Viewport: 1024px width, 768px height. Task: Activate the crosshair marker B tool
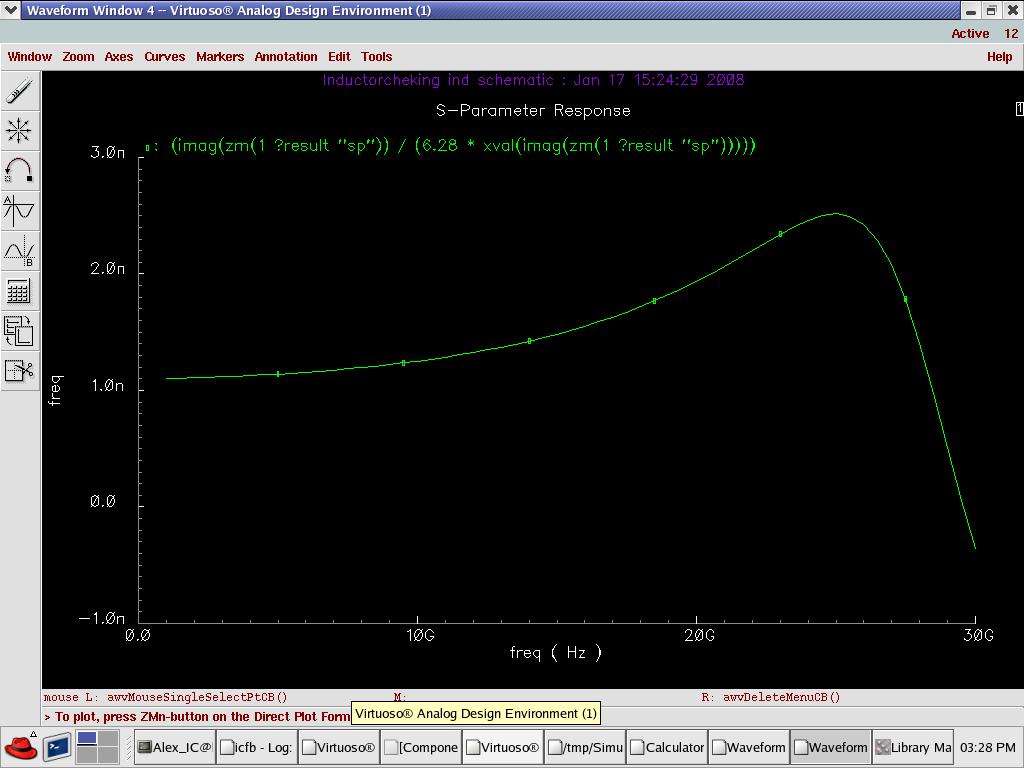click(19, 250)
